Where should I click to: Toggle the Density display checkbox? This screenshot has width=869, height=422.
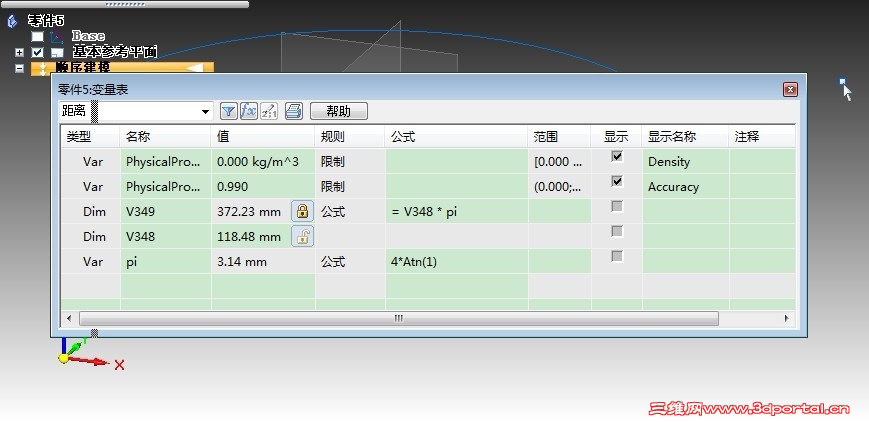coord(616,156)
